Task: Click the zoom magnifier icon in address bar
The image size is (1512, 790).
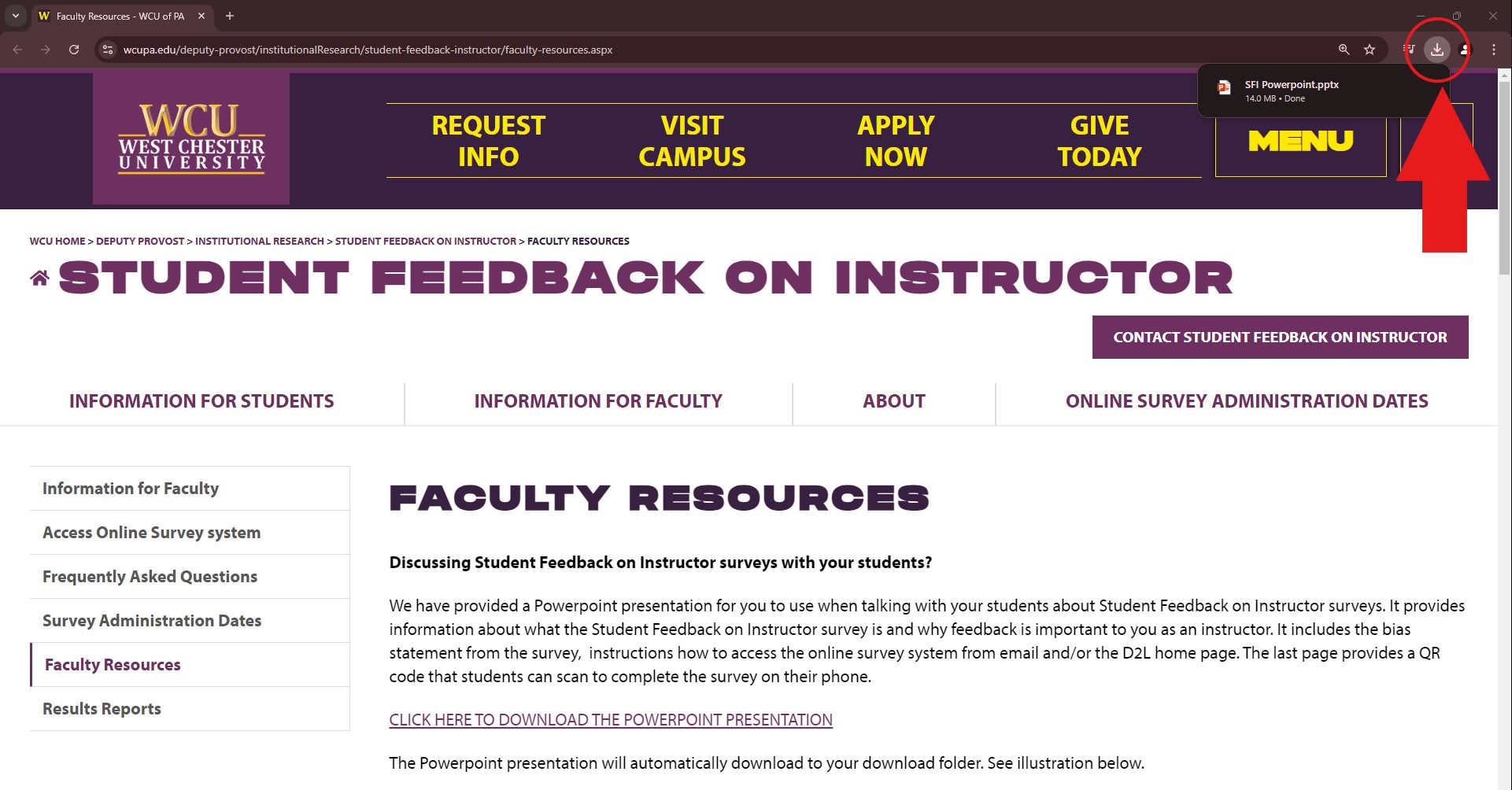Action: coord(1344,50)
